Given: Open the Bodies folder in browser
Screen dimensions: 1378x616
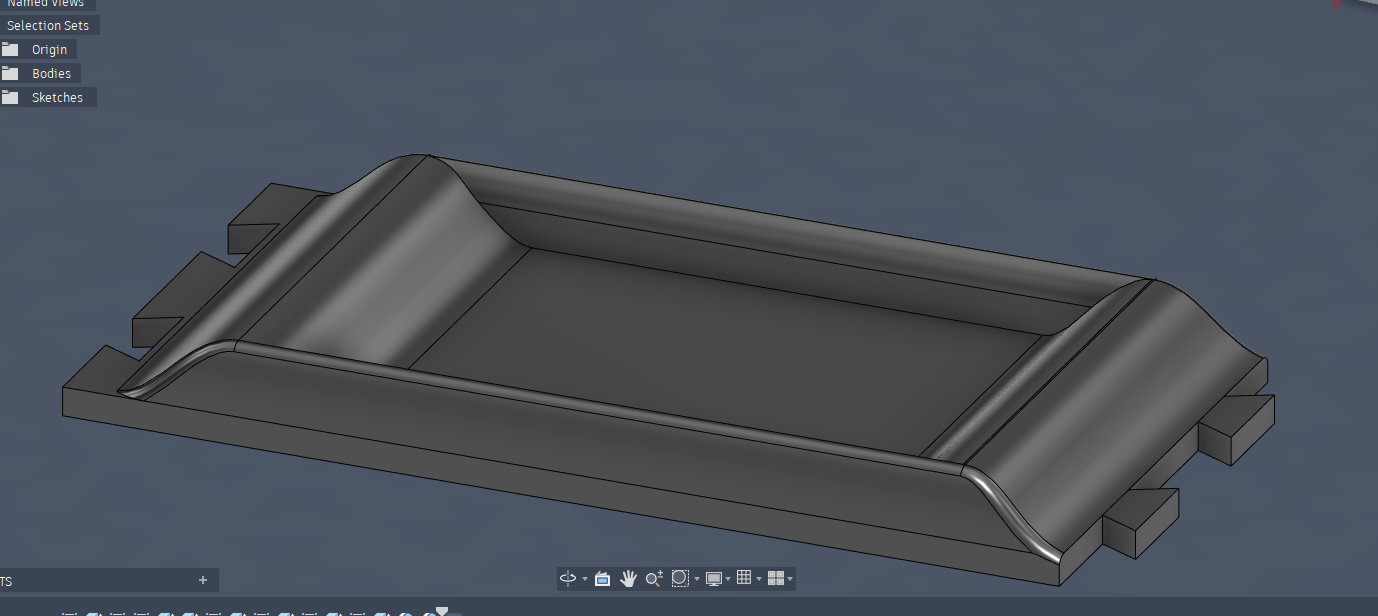Looking at the screenshot, I should [x=51, y=73].
